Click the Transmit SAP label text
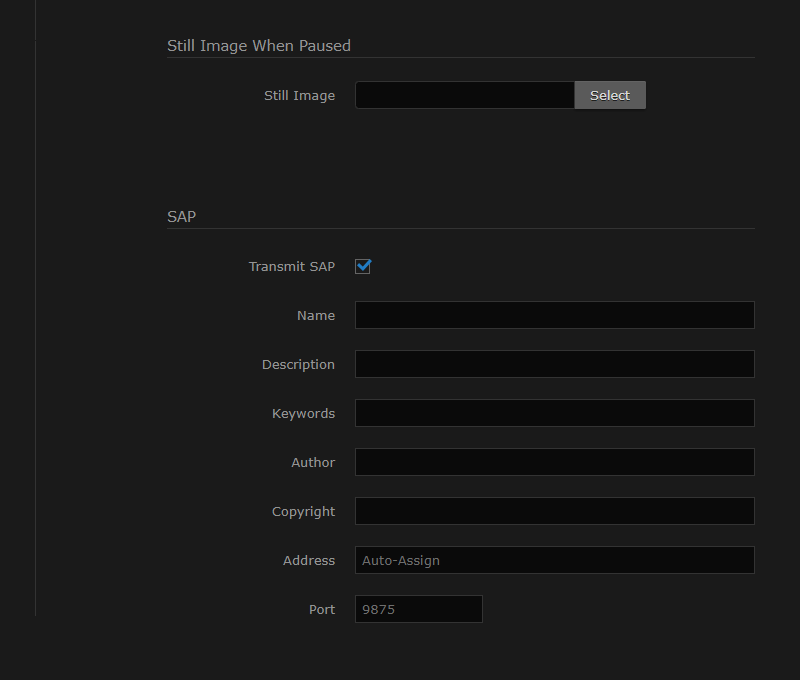The height and width of the screenshot is (680, 800). point(292,266)
